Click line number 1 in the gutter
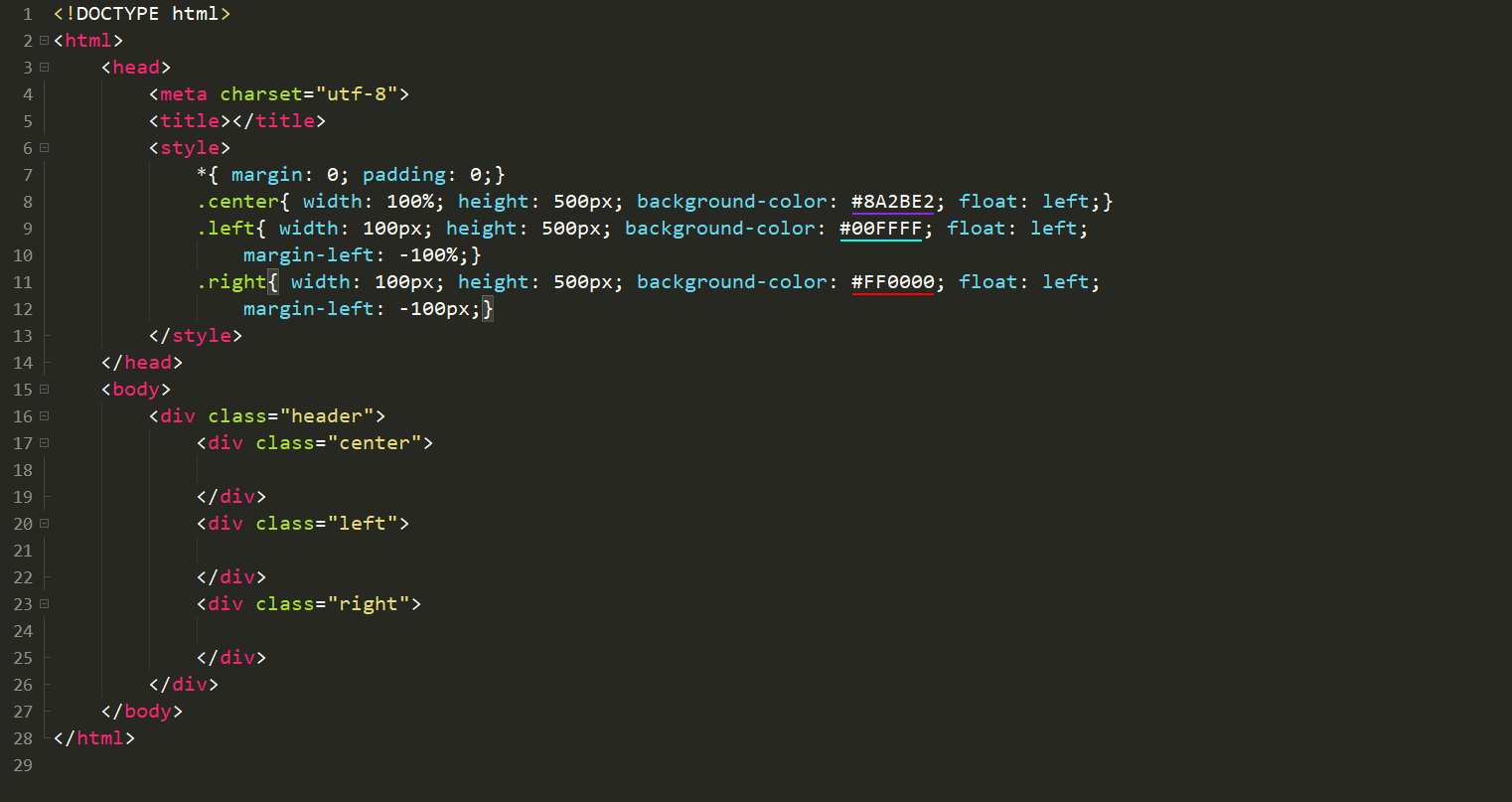 coord(28,14)
